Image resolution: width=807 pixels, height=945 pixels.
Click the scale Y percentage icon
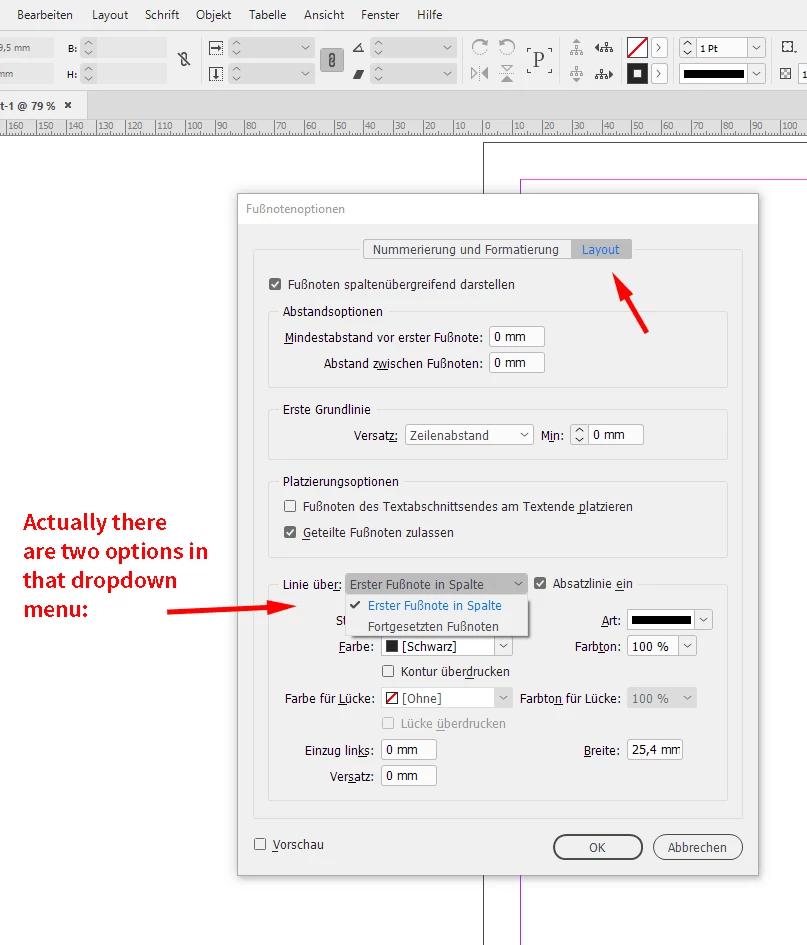pos(216,74)
